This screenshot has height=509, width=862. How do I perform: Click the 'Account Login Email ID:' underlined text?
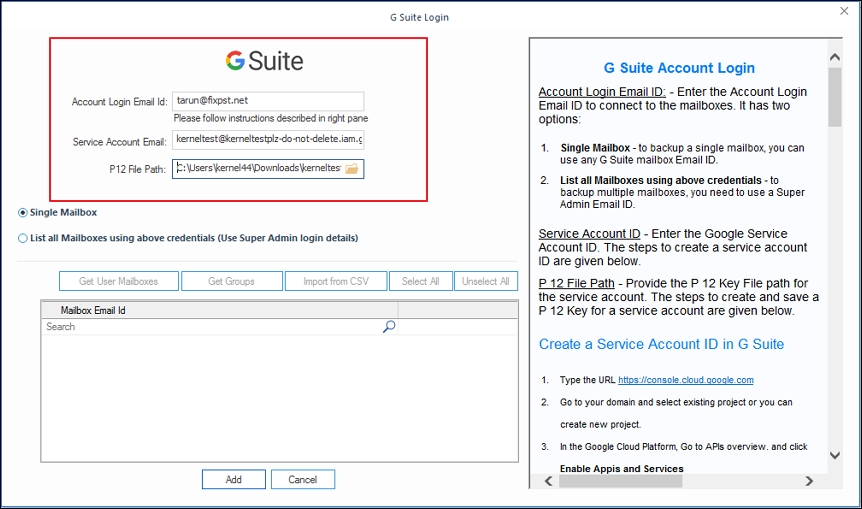(x=602, y=92)
